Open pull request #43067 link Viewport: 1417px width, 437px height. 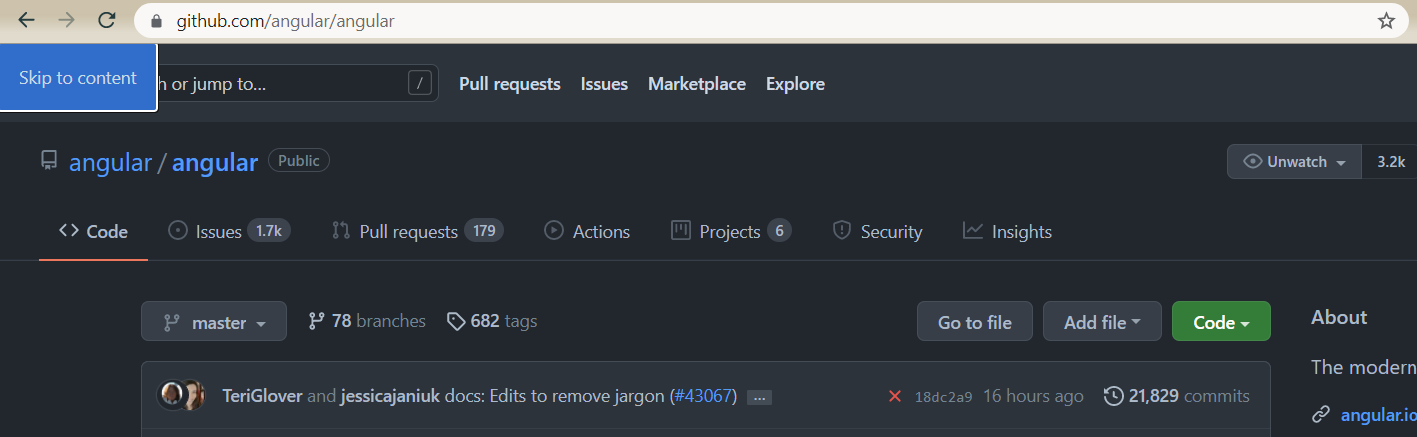point(703,396)
